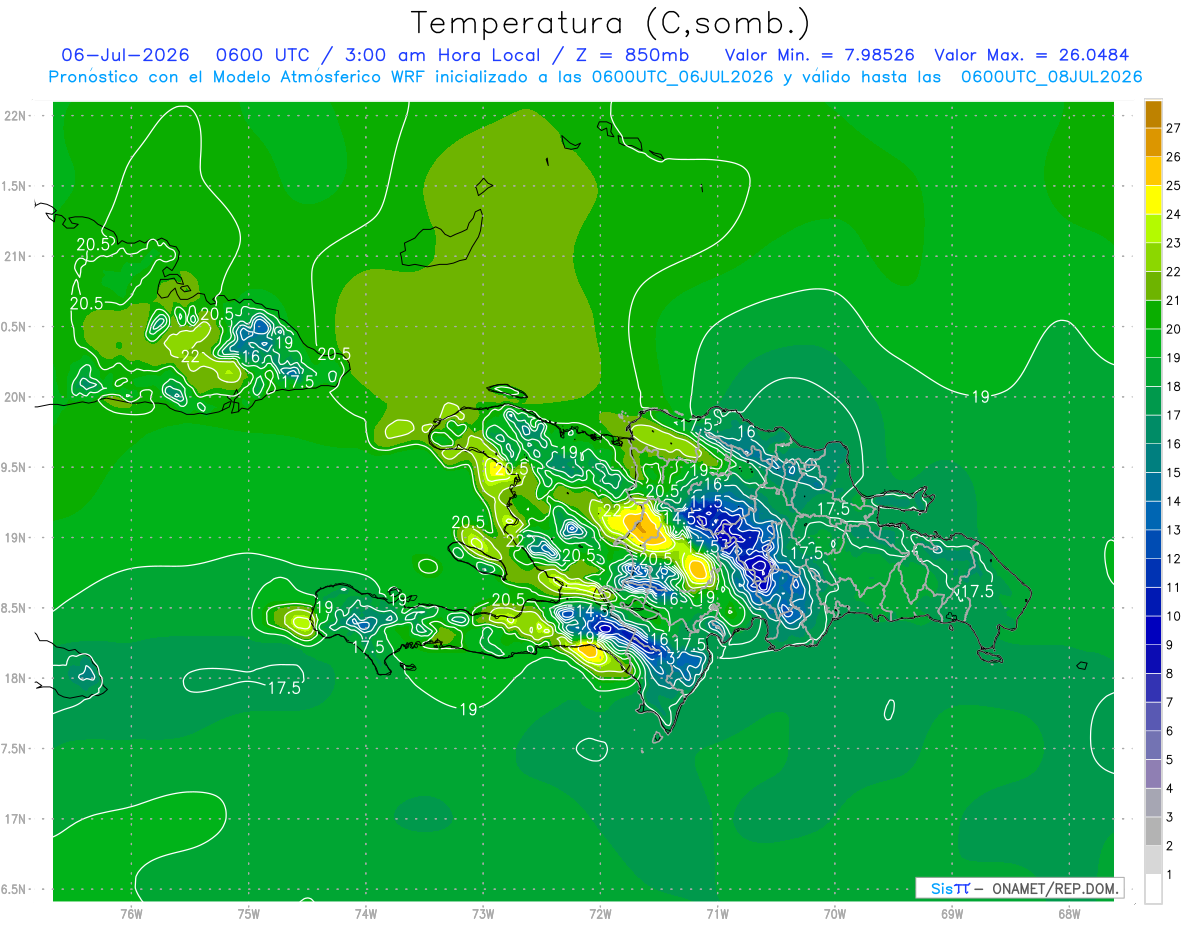Click the "Temperatura (C,somb.)" chart title

pyautogui.click(x=611, y=23)
